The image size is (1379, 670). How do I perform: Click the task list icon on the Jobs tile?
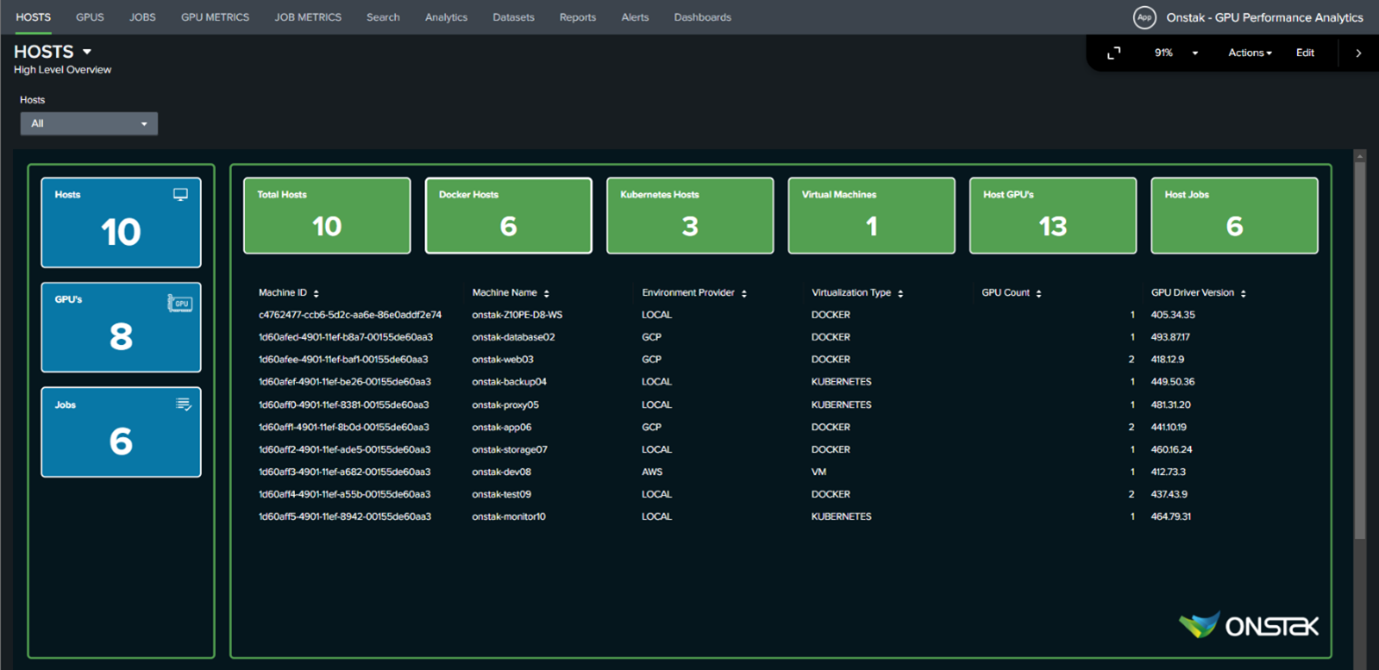coord(181,404)
